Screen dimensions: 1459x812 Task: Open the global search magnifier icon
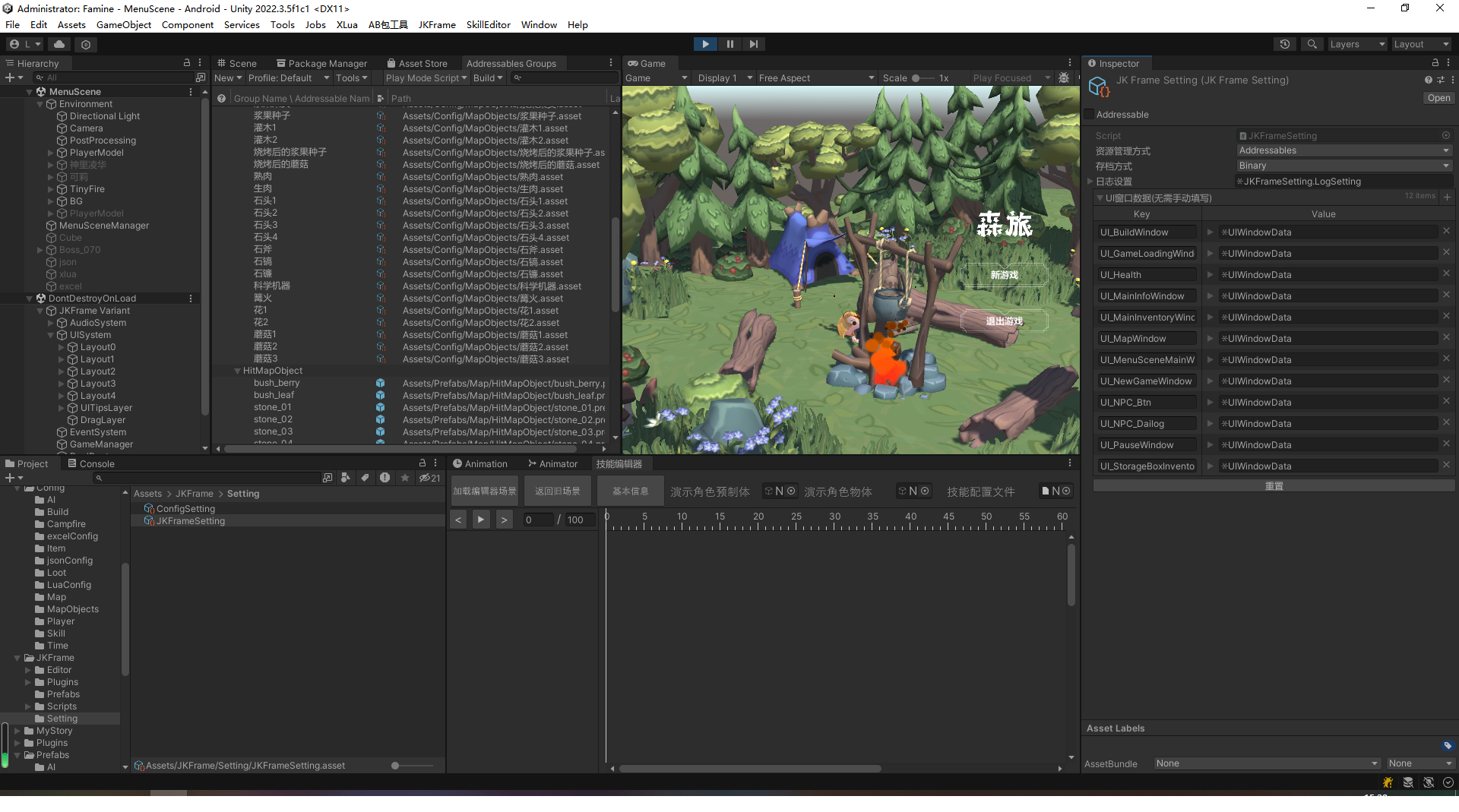pos(1312,44)
